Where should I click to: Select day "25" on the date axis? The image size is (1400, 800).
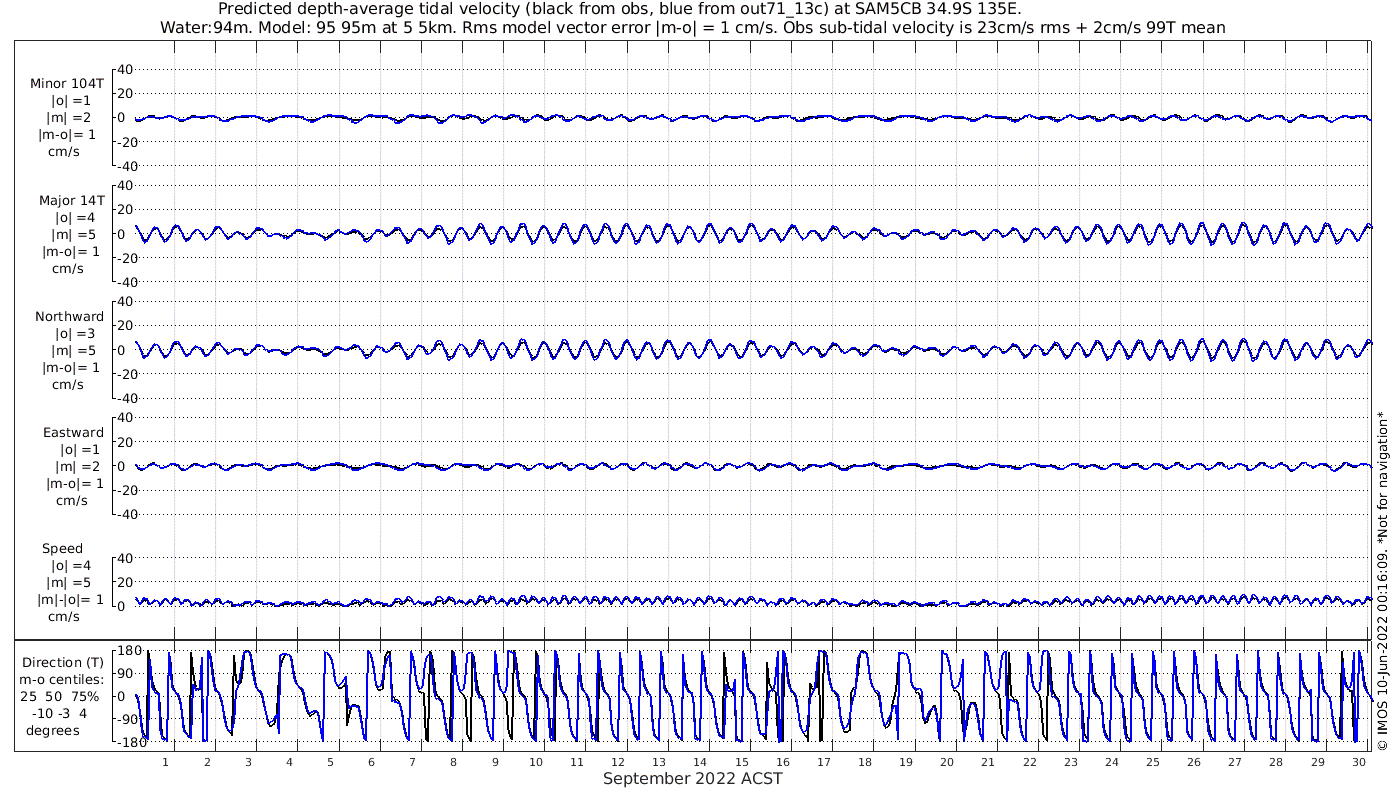coord(1153,762)
